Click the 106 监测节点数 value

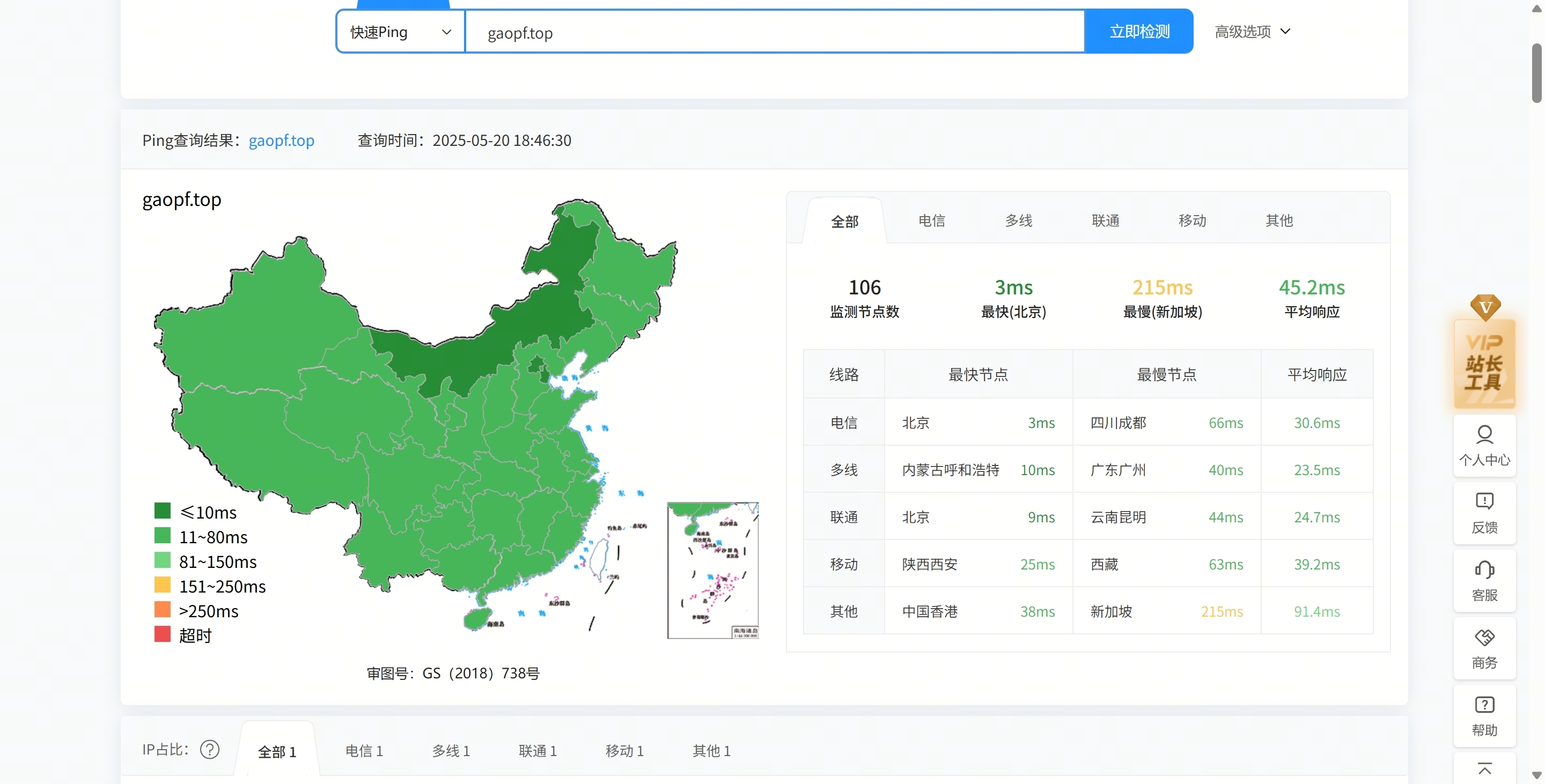[x=864, y=288]
